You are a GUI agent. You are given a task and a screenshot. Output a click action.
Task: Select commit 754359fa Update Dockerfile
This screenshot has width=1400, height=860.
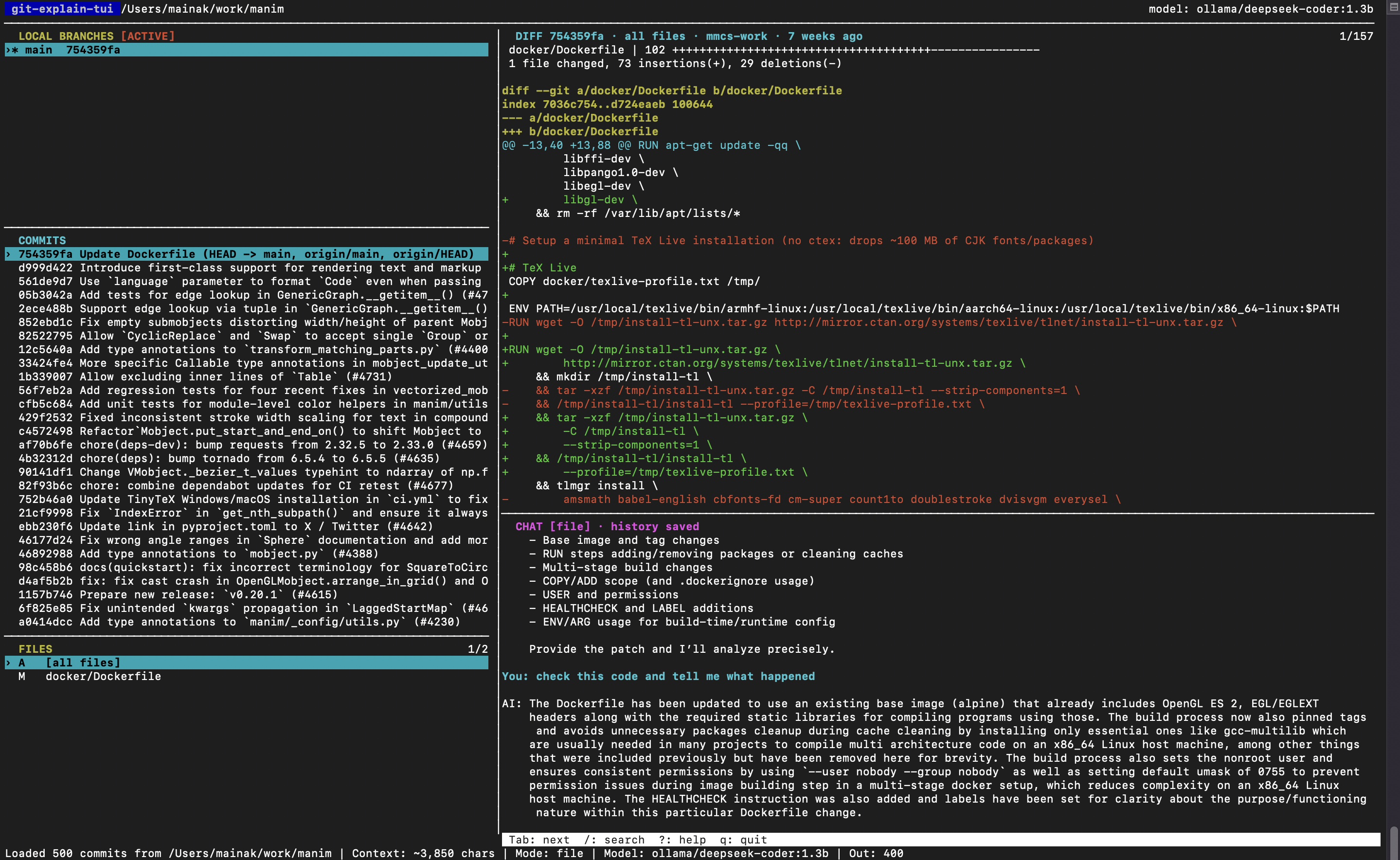[x=246, y=254]
